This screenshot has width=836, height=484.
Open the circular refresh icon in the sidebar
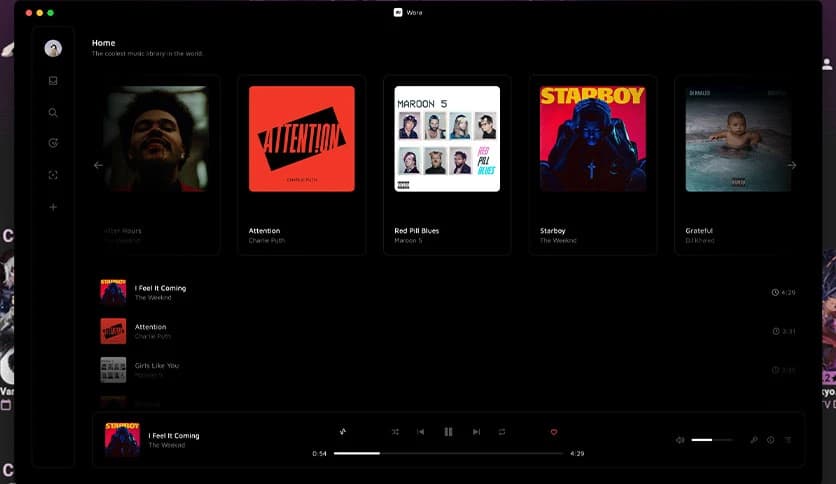(x=53, y=143)
